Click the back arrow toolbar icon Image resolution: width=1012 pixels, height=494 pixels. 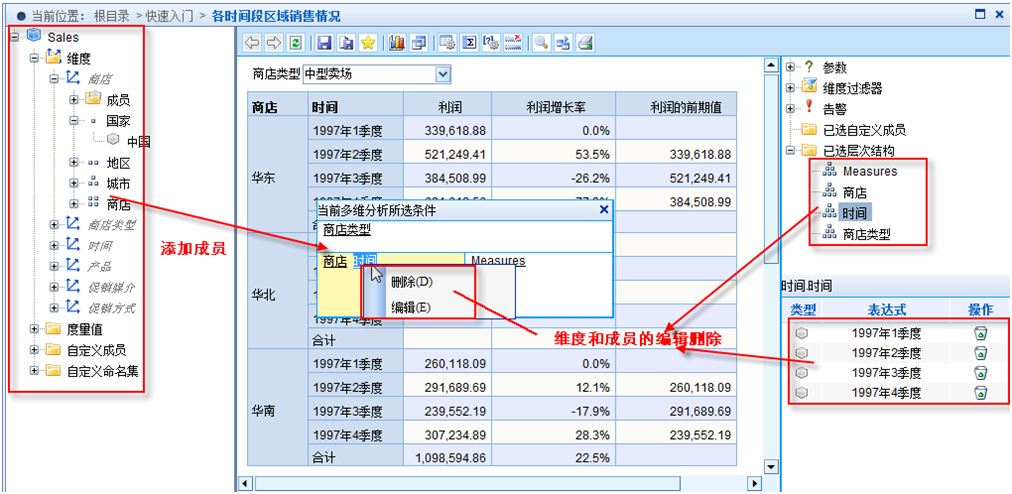(254, 43)
